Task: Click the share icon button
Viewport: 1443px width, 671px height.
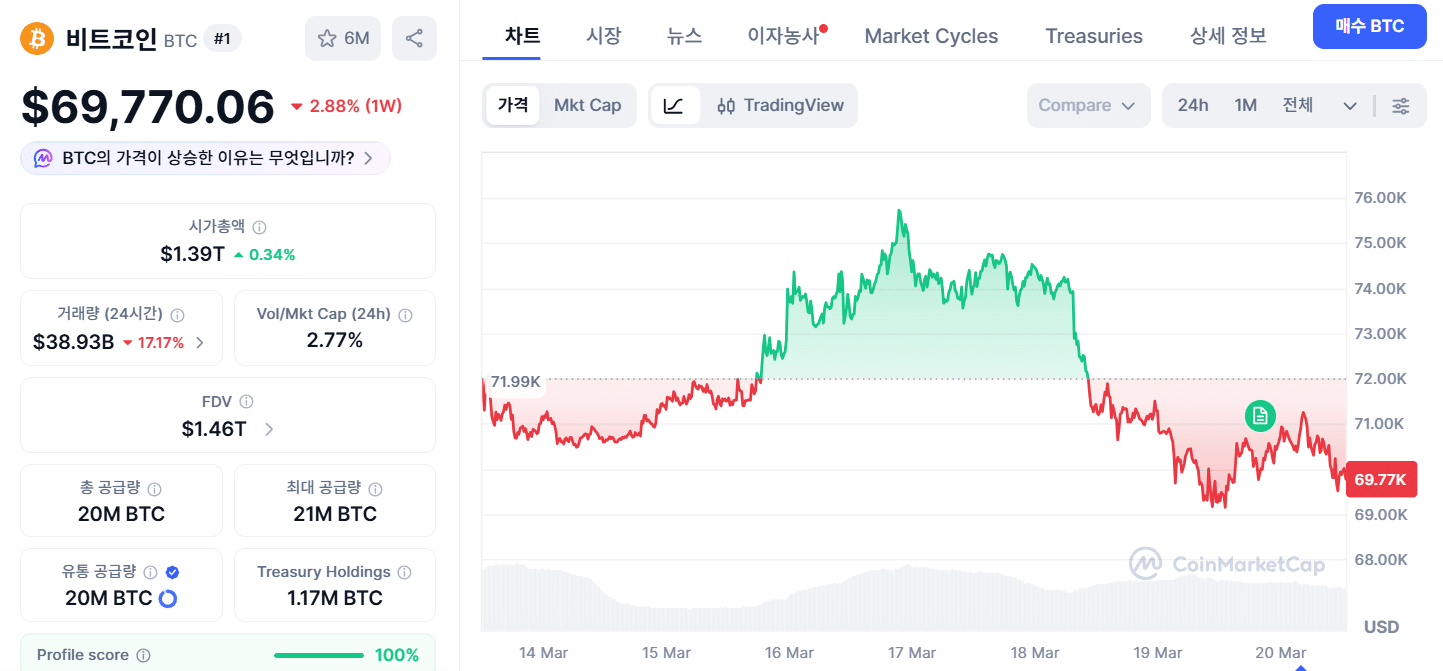Action: pyautogui.click(x=414, y=39)
